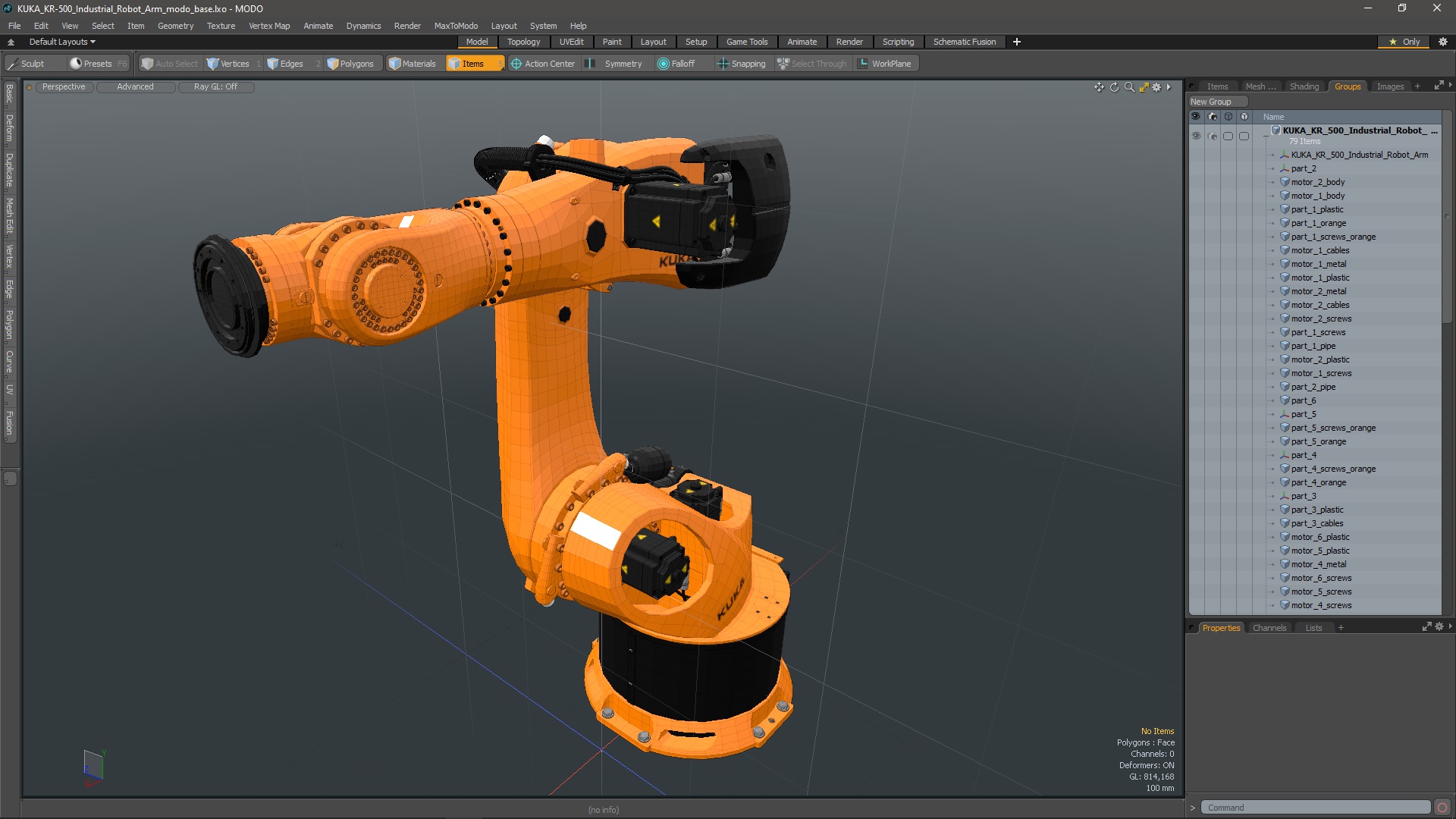Click the motor_2_body mesh icon
Viewport: 1456px width, 819px height.
click(x=1285, y=182)
